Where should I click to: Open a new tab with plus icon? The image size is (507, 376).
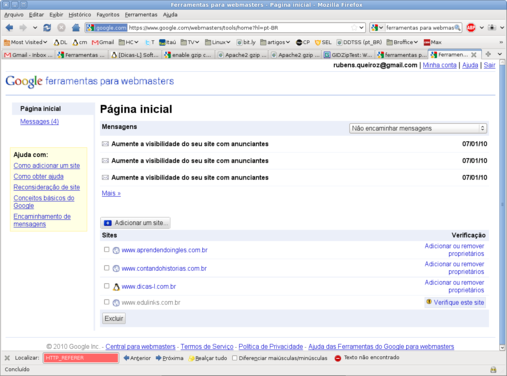[x=488, y=54]
